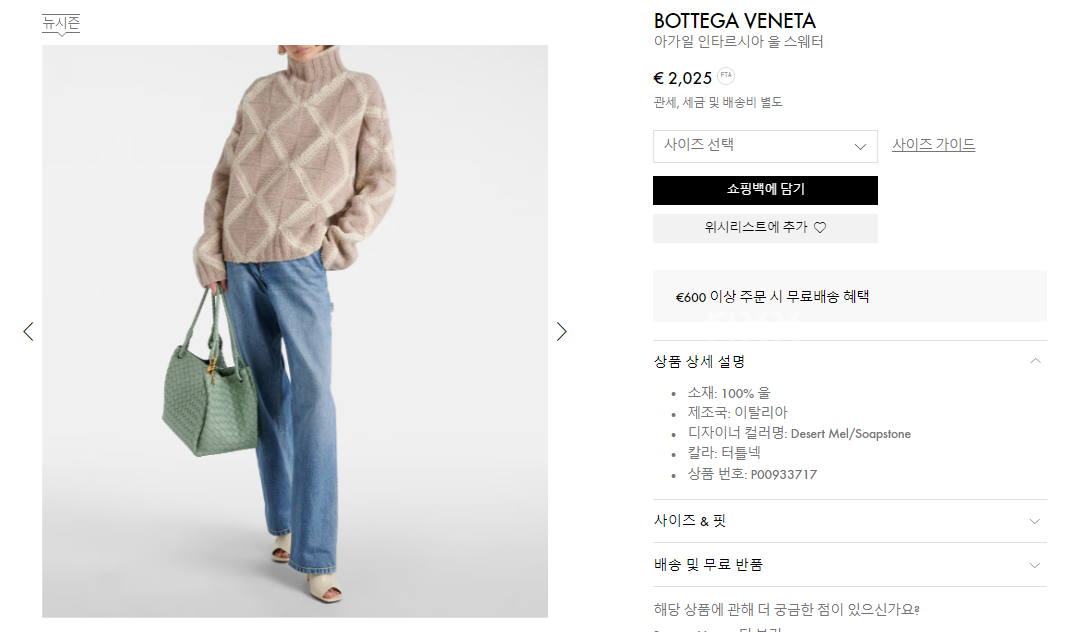The height and width of the screenshot is (632, 1075).
Task: Click the product title 아가일 인타르시아 울 스웨터
Action: click(x=738, y=42)
